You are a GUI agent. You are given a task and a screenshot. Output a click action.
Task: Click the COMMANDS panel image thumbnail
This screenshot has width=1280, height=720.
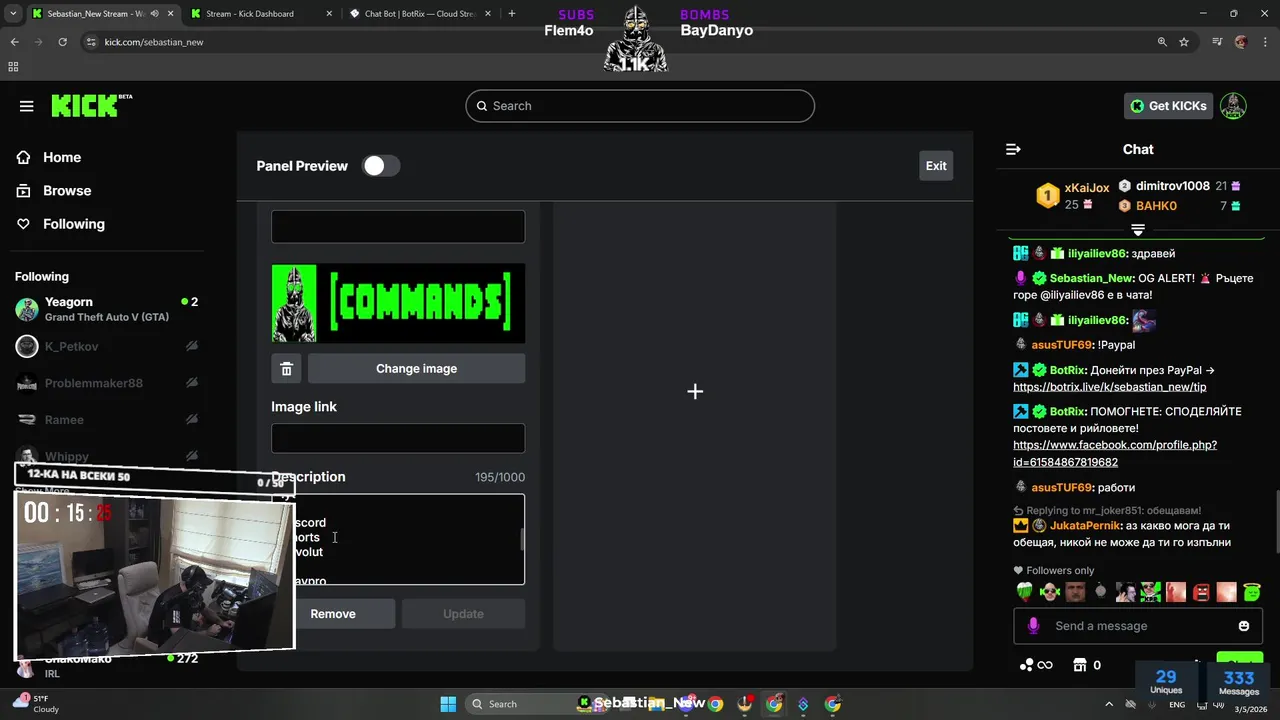point(398,303)
